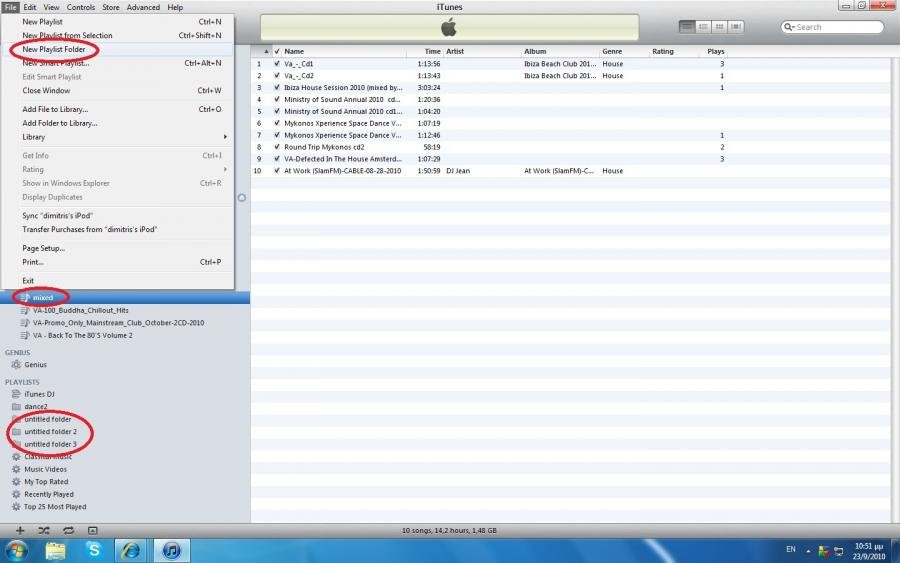
Task: Switch to list view icon
Action: pos(686,27)
